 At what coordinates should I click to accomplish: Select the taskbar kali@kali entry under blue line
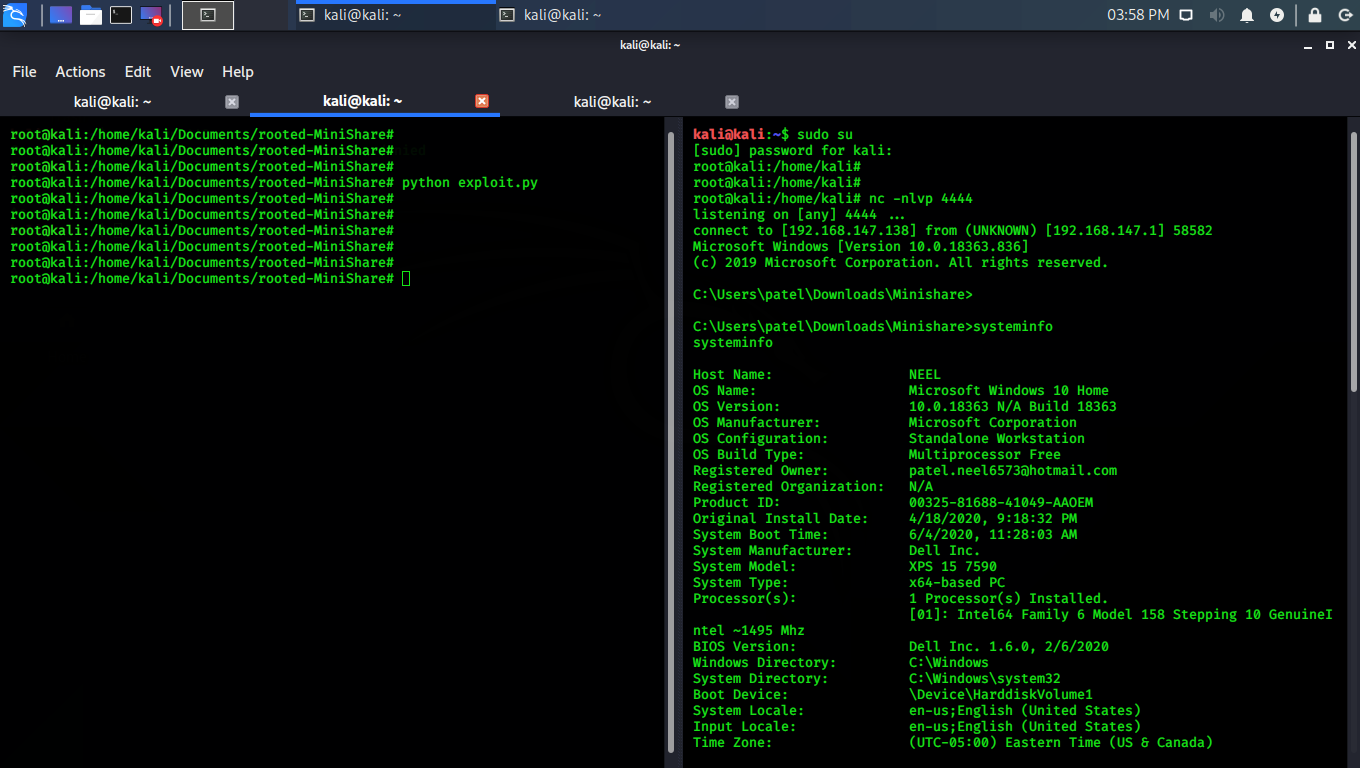[x=395, y=15]
